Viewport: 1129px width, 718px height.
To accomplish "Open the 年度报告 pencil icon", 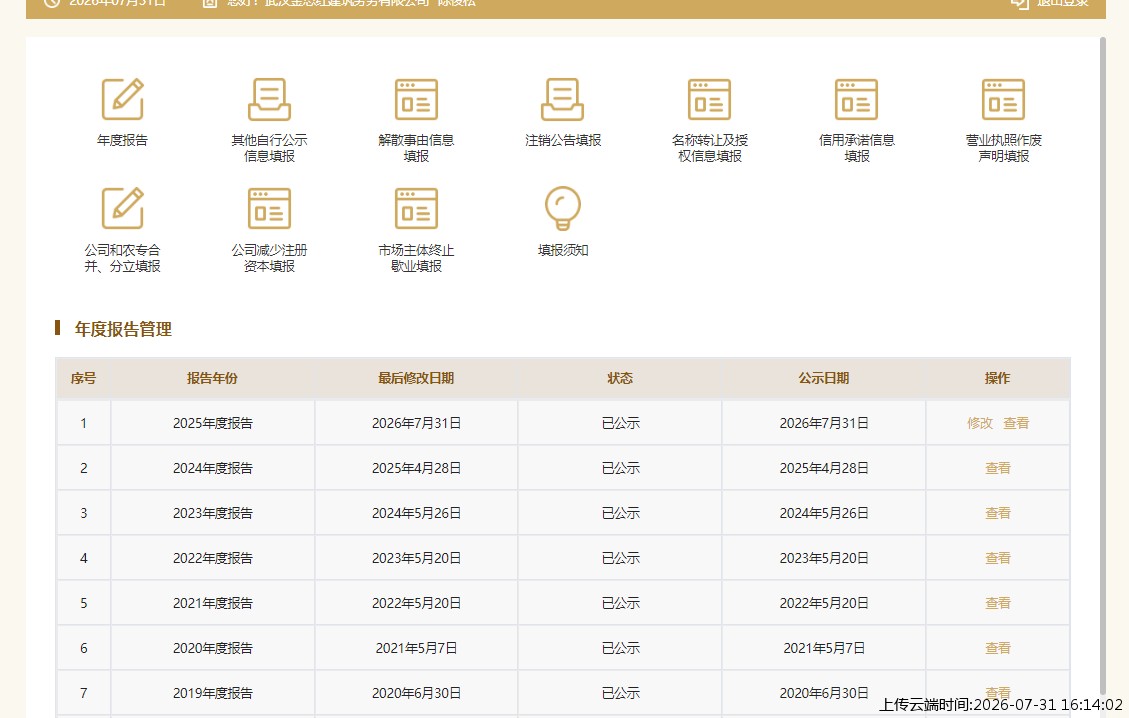I will [x=122, y=99].
